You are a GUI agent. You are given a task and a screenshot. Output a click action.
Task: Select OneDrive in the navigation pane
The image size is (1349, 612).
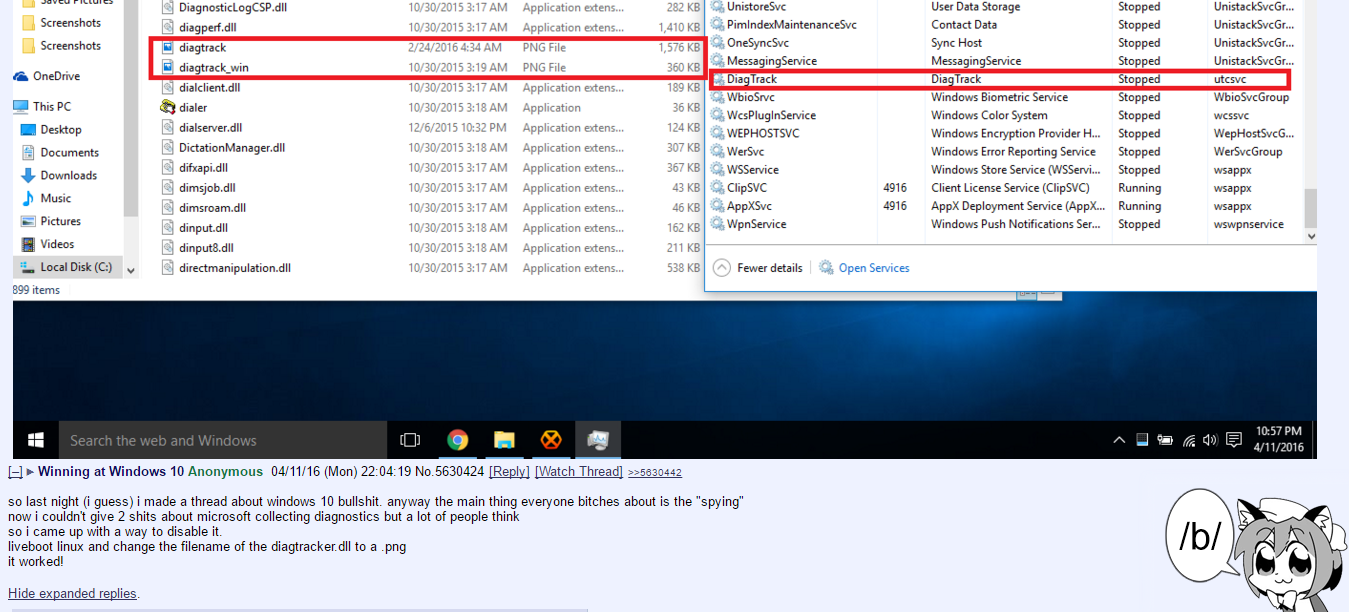point(56,76)
